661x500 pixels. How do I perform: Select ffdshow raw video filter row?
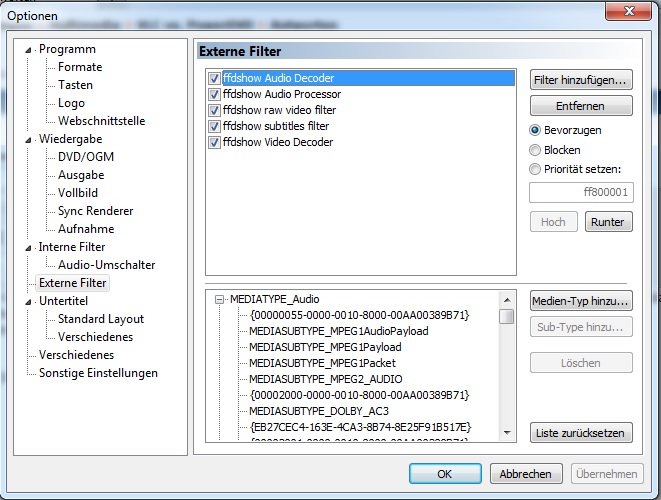(x=279, y=110)
